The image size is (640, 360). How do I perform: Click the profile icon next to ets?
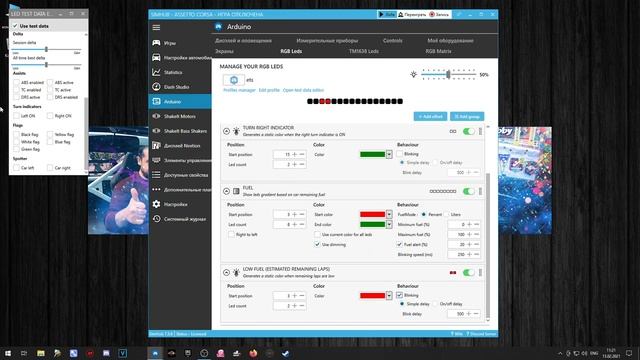(234, 80)
